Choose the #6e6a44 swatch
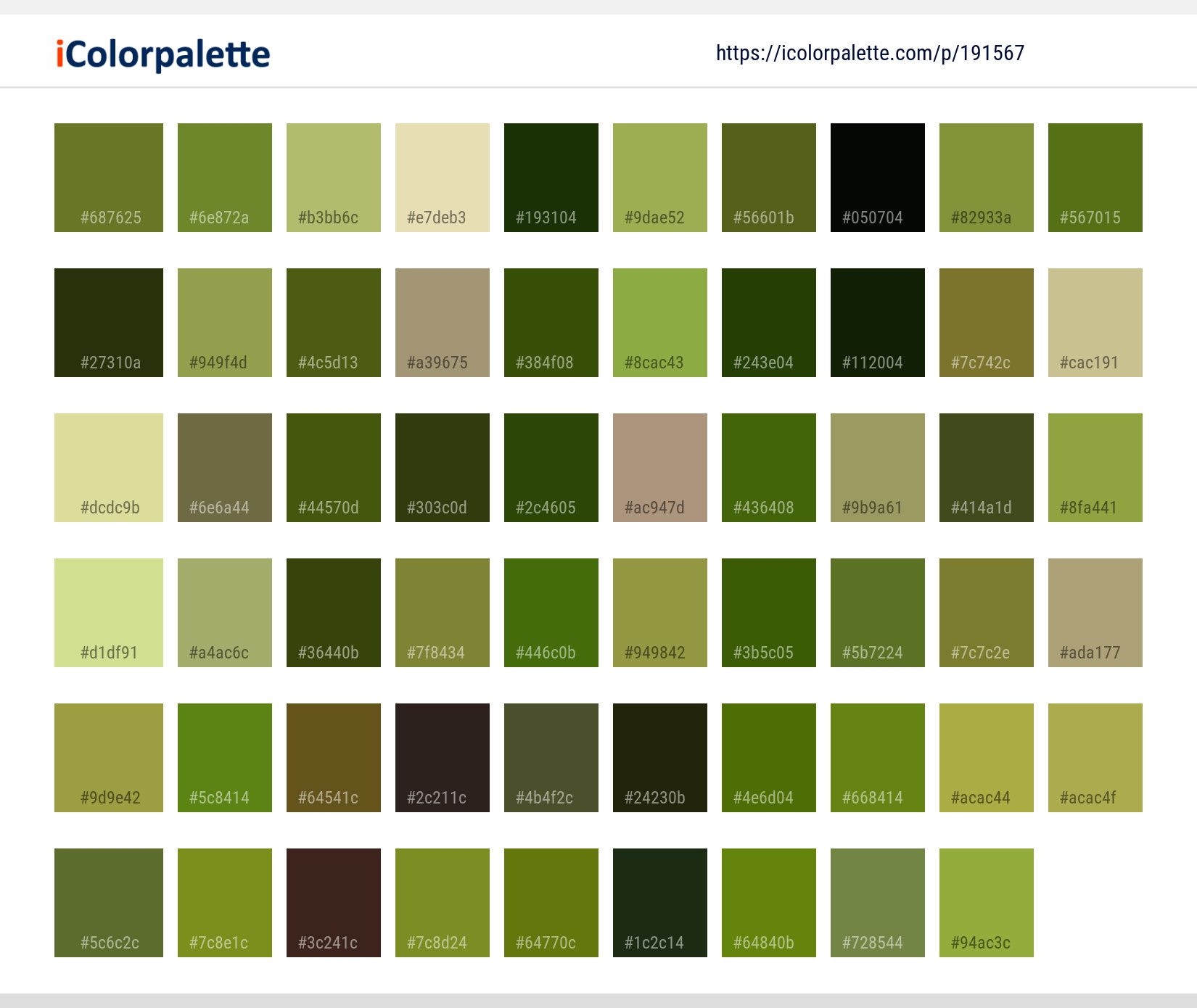The width and height of the screenshot is (1197, 1008). [225, 468]
